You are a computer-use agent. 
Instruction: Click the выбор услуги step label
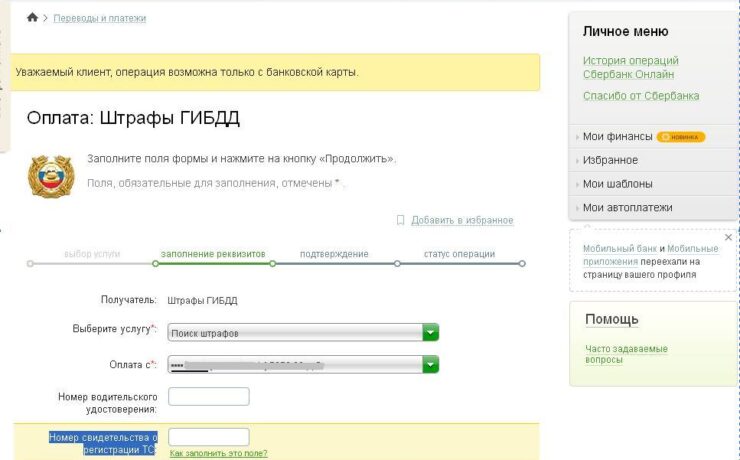click(92, 254)
